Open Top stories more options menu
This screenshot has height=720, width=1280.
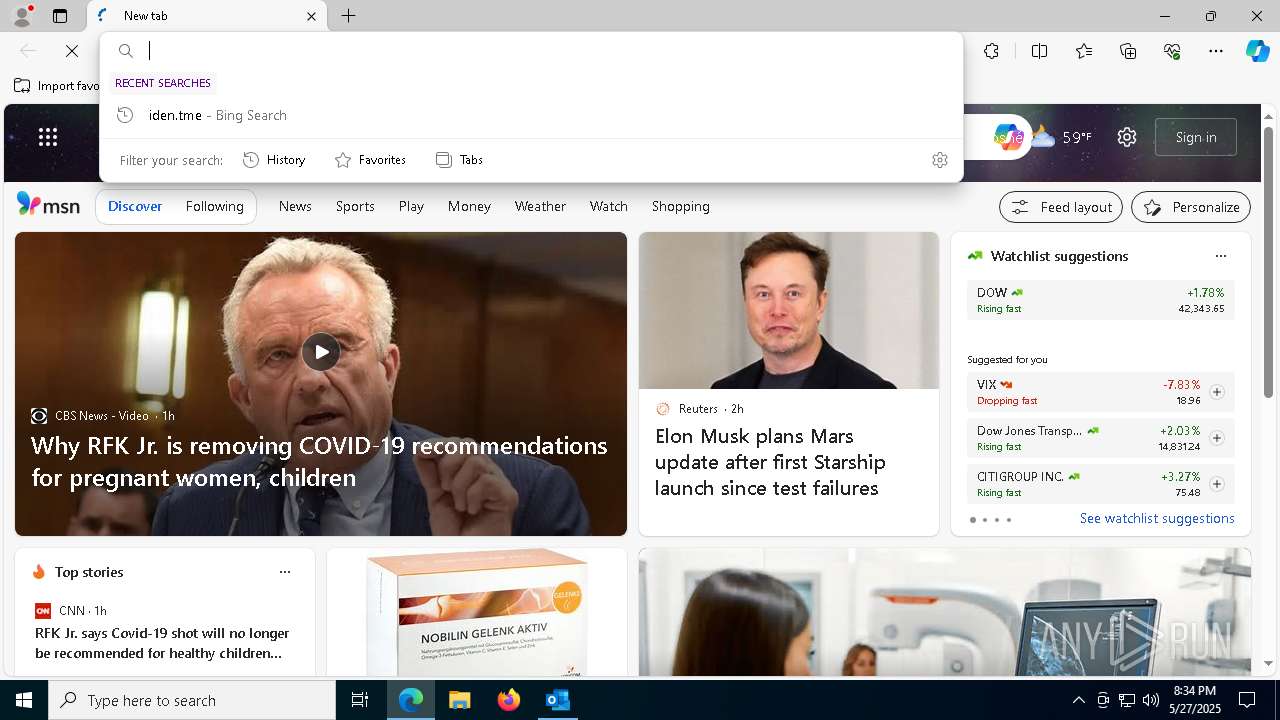pos(285,572)
